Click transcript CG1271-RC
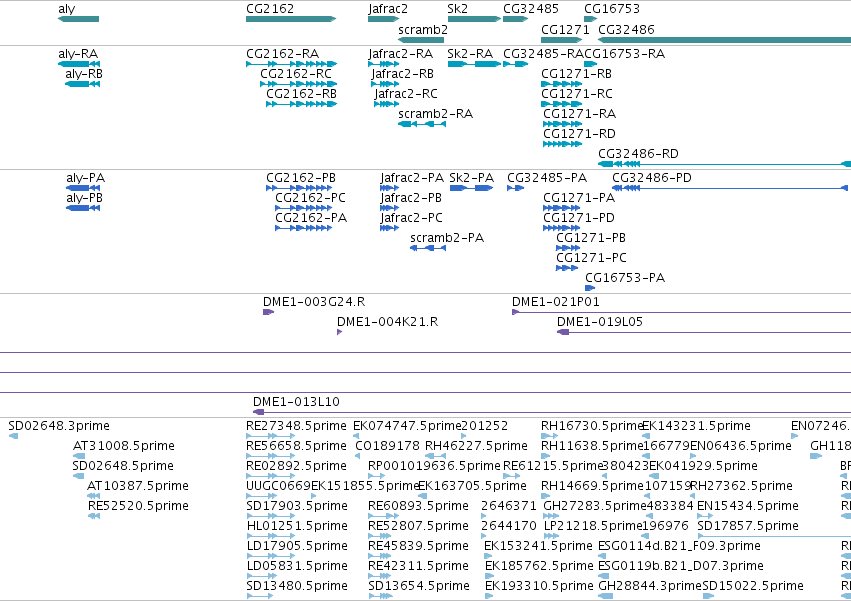Viewport: 851px width, 601px height. pos(576,94)
